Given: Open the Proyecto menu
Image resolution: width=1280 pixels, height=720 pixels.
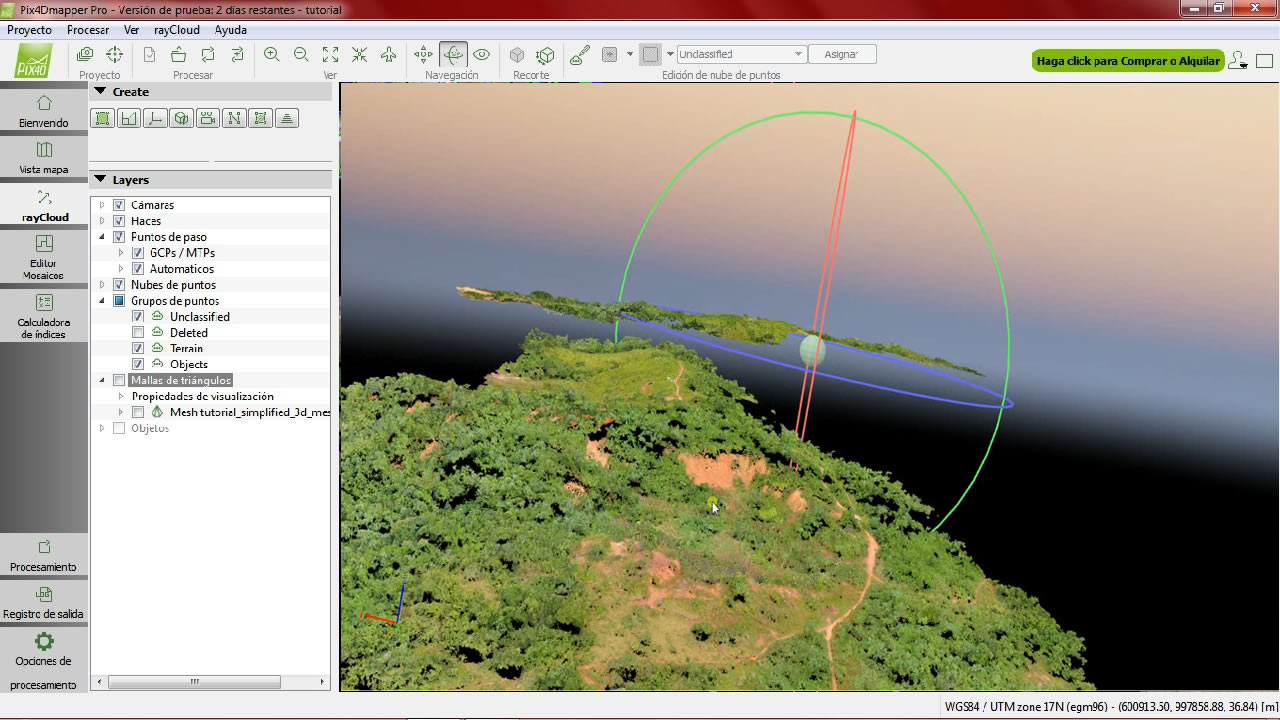Looking at the screenshot, I should click(29, 30).
